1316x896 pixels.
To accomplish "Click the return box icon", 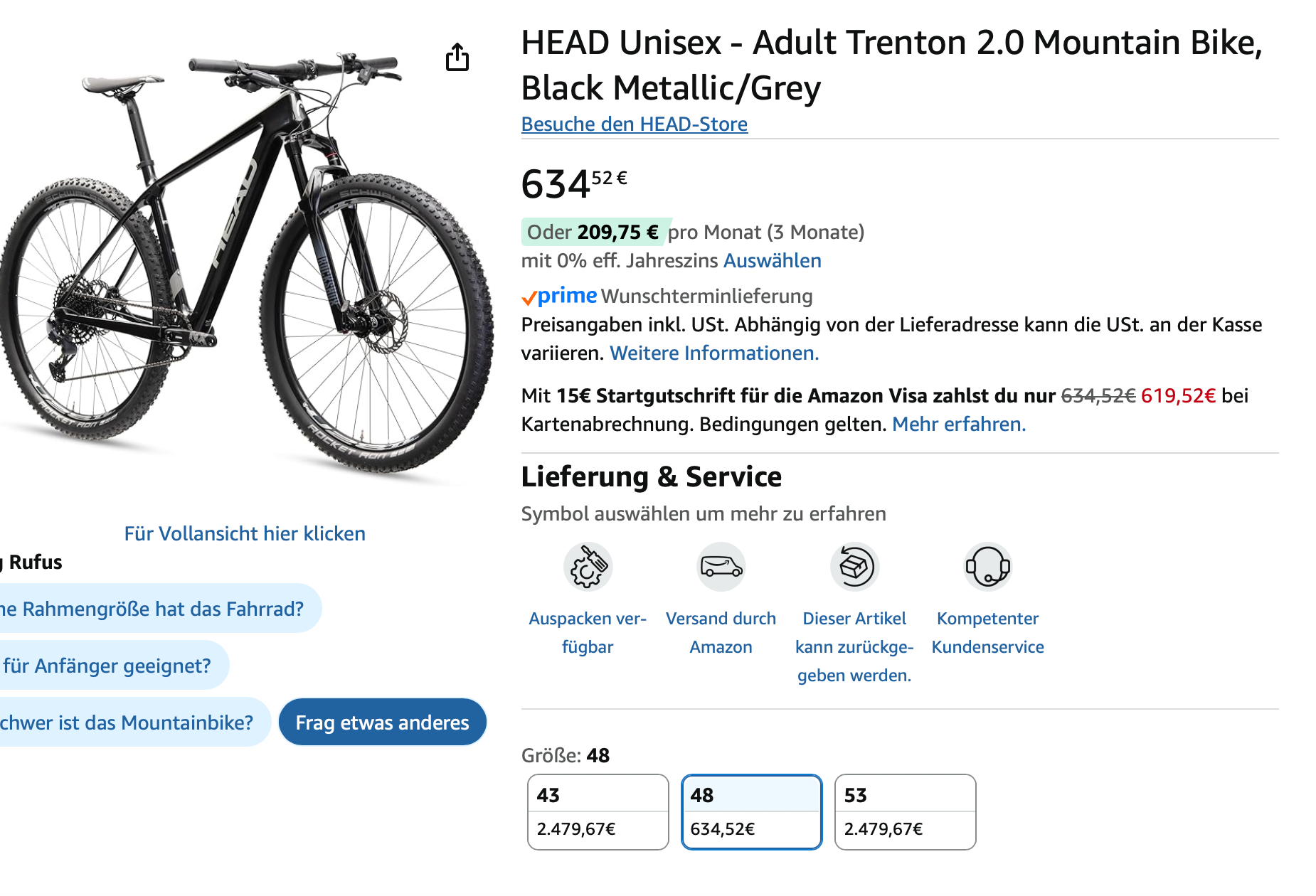I will point(854,567).
